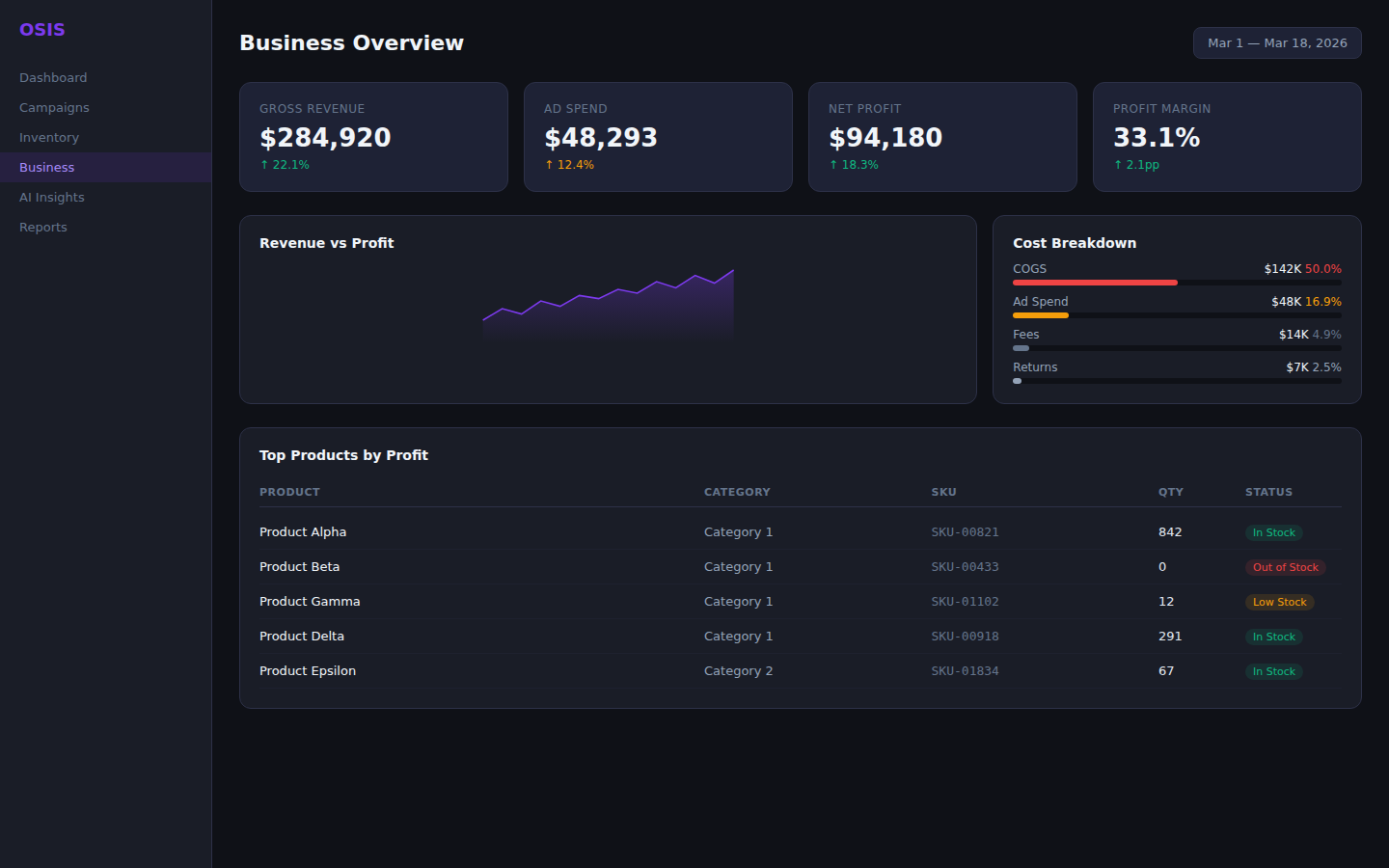Open the Inventory section
Image resolution: width=1389 pixels, height=868 pixels.
(49, 137)
